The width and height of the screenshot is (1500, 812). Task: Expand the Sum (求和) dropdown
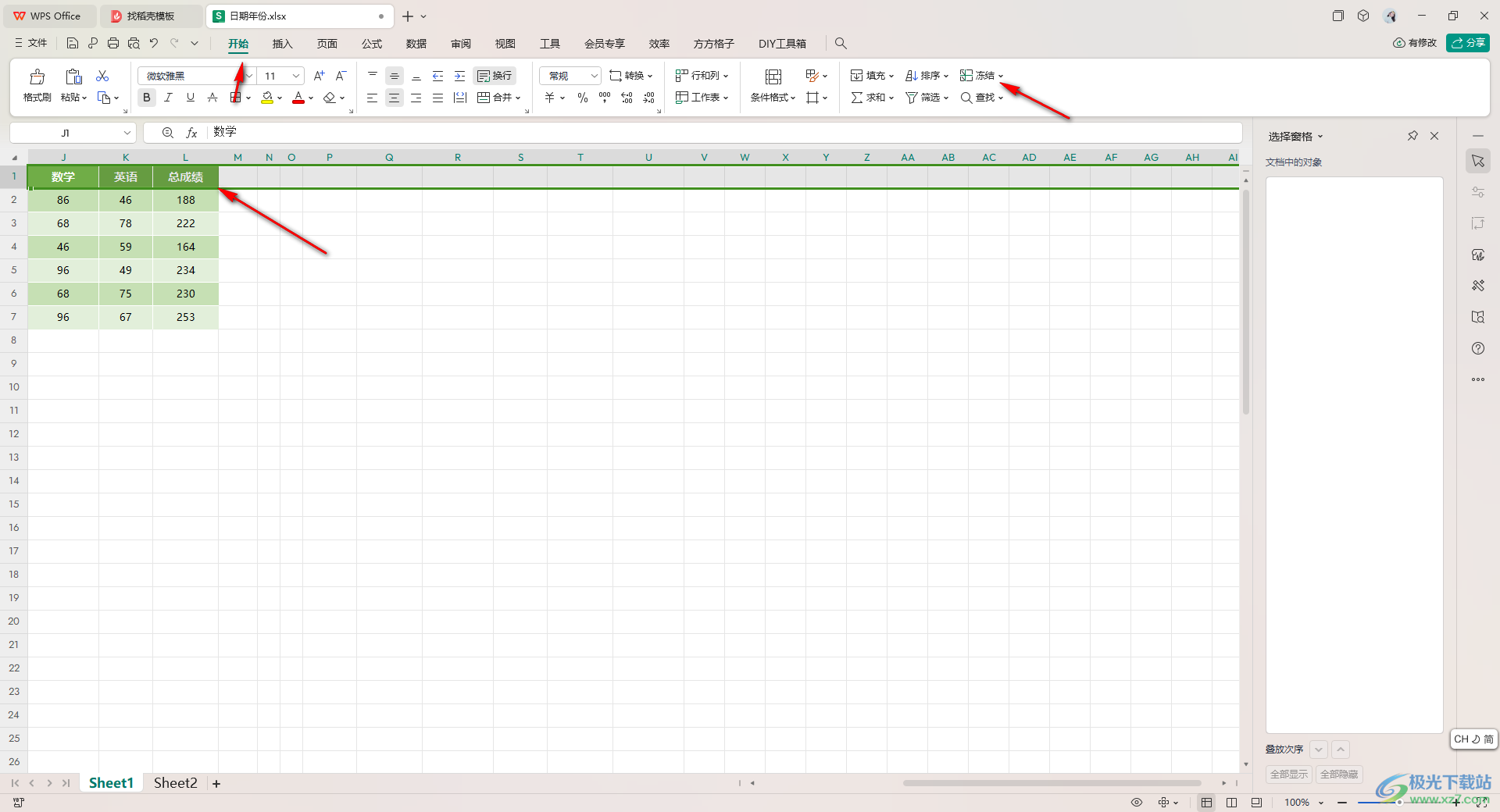891,98
